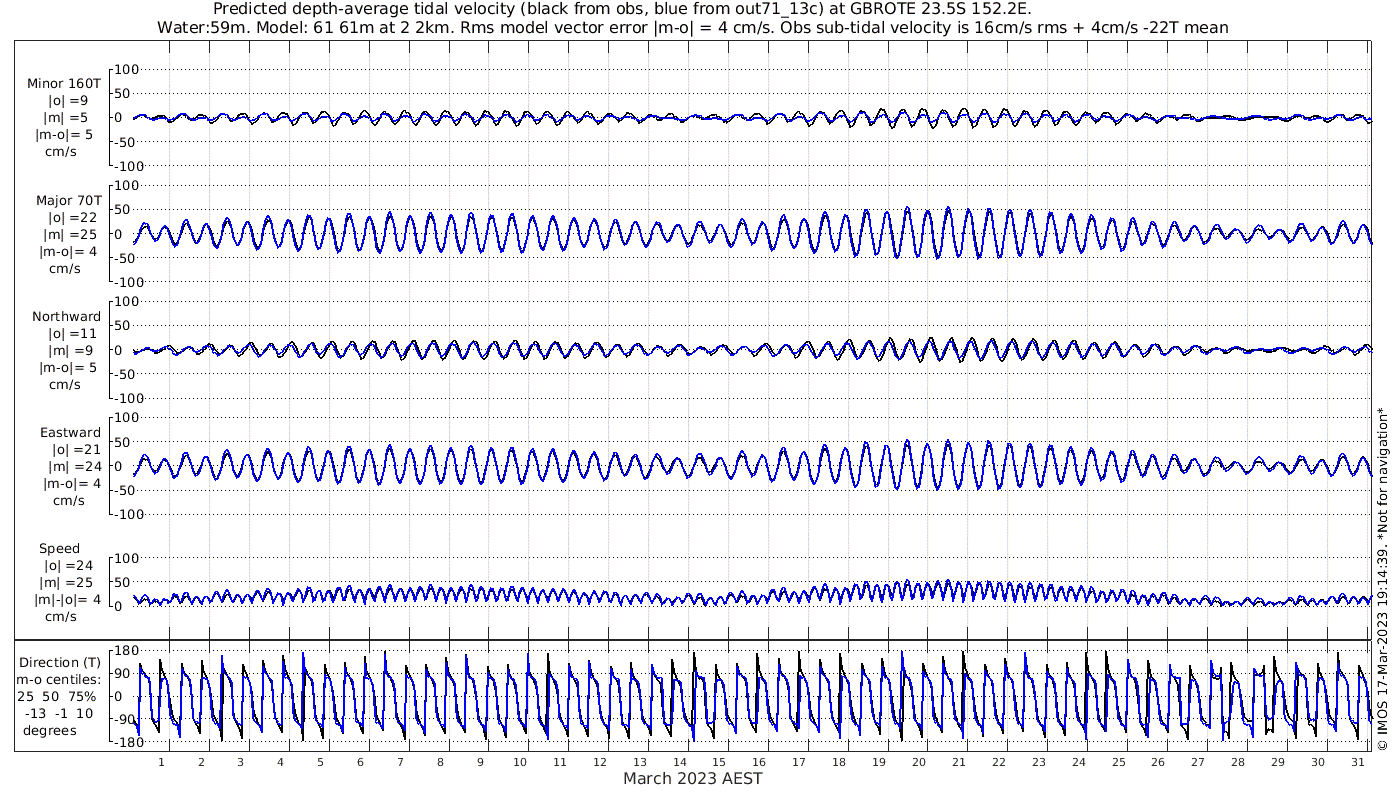Viewport: 1400px width, 800px height.
Task: Click '|m|-|o|= 4' in Speed panel
Action: [68, 600]
